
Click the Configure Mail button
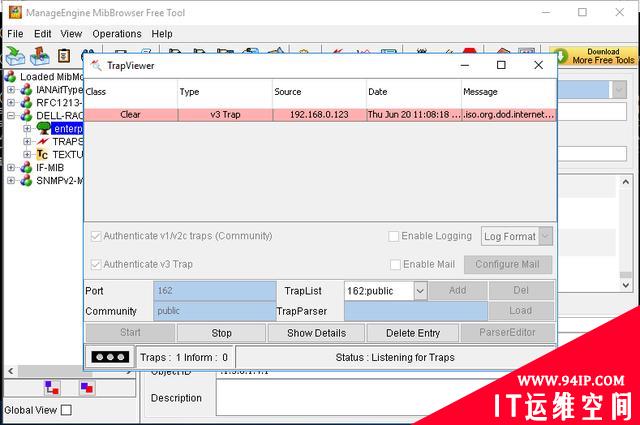pos(508,265)
